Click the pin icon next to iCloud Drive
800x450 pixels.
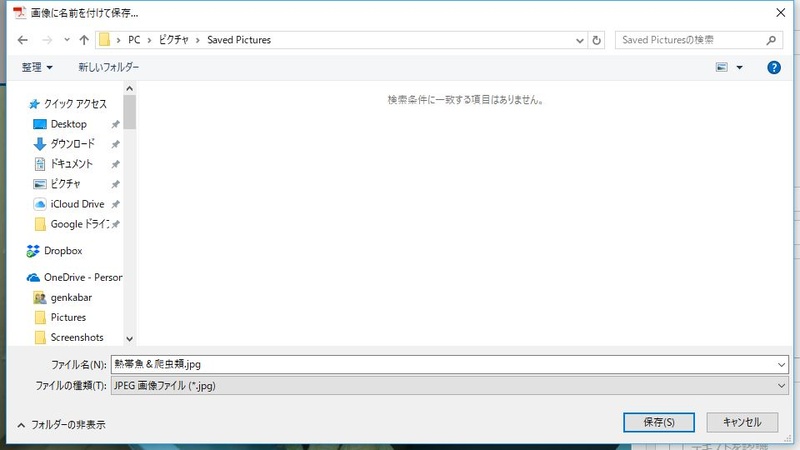tap(115, 204)
